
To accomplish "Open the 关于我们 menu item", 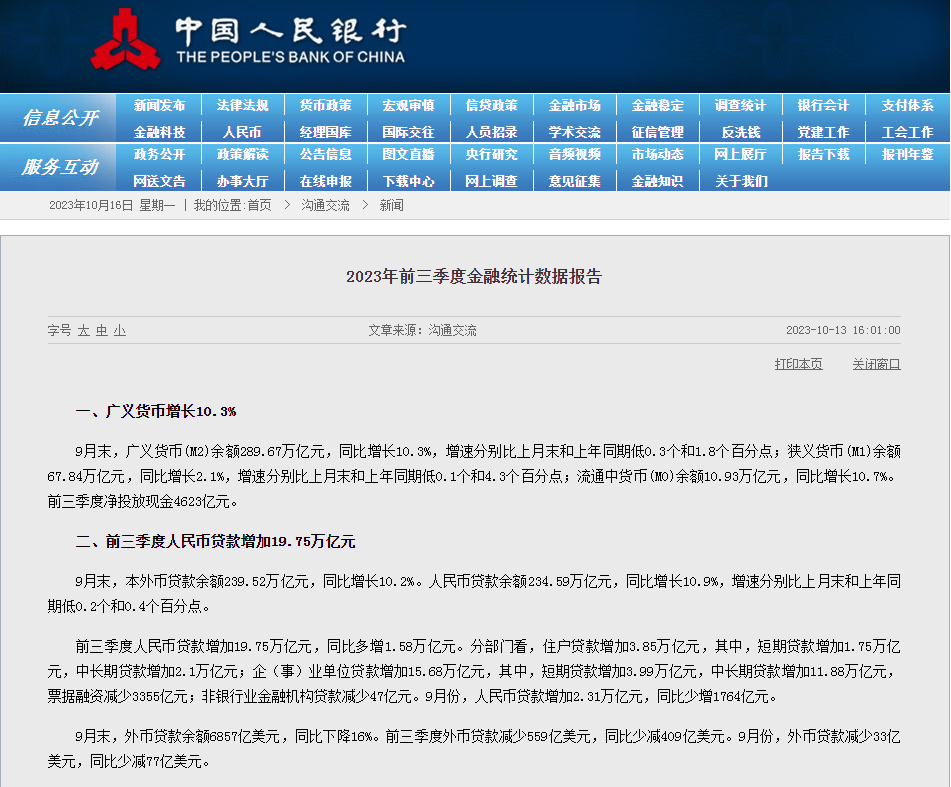I will click(x=740, y=181).
